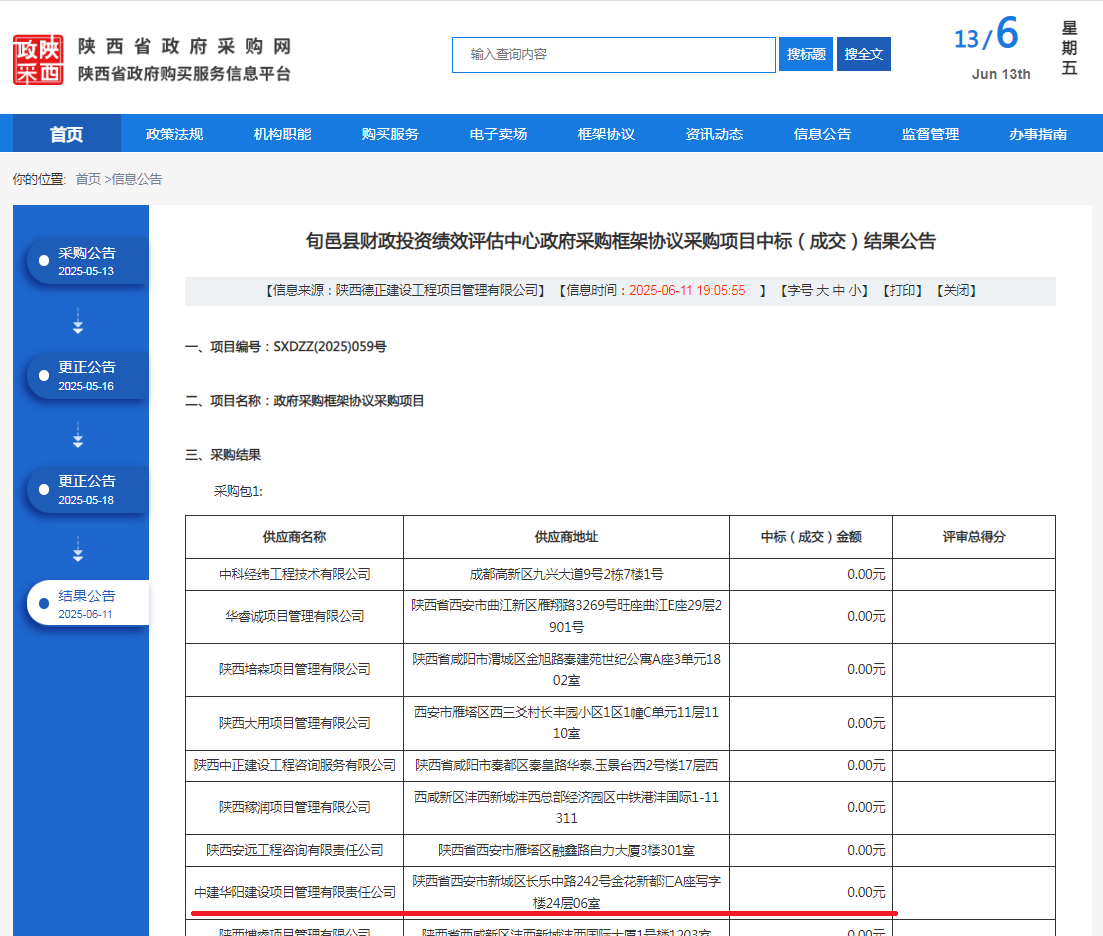The image size is (1103, 936).
Task: Click the 陕西政采 red logo icon
Action: point(38,60)
